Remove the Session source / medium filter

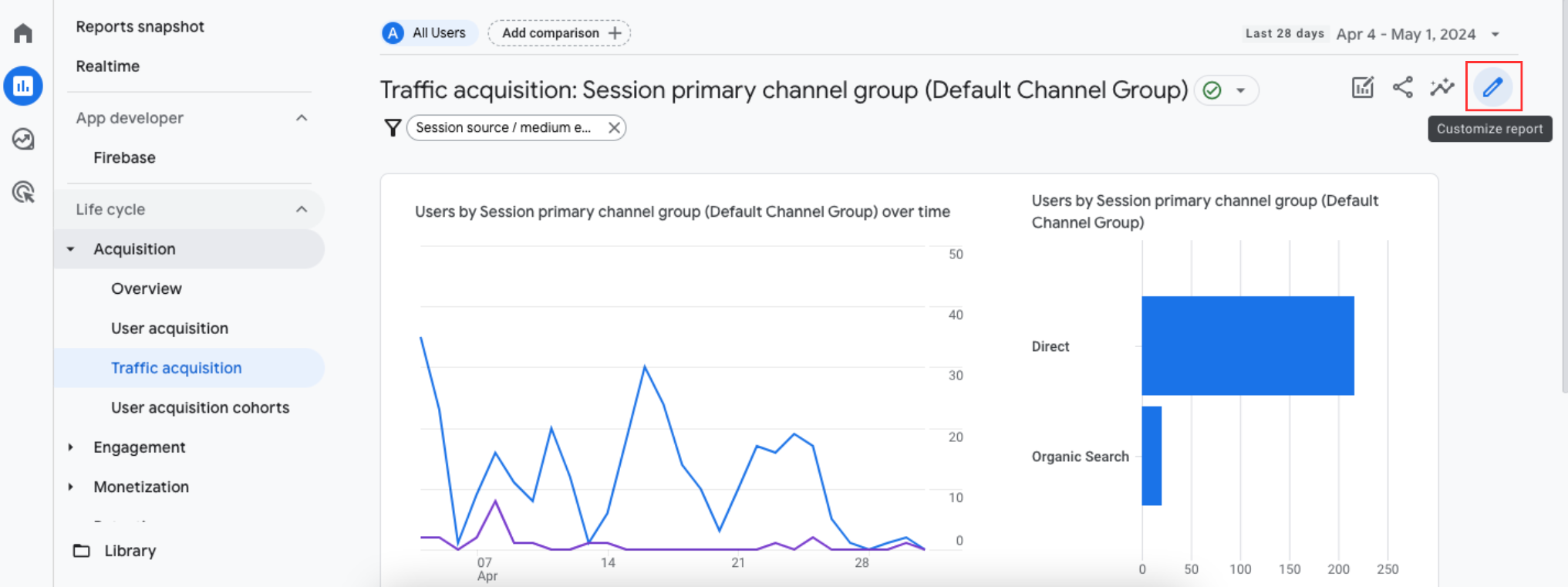tap(613, 128)
